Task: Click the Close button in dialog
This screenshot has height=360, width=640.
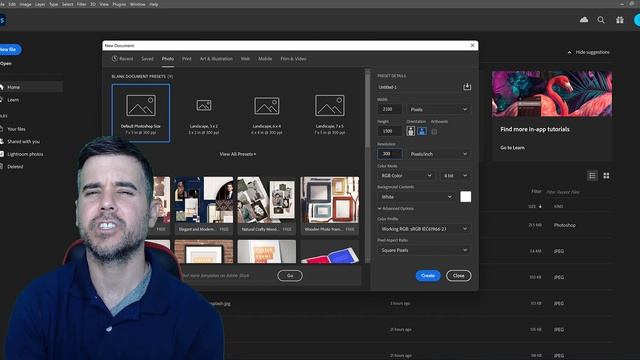Action: click(458, 276)
